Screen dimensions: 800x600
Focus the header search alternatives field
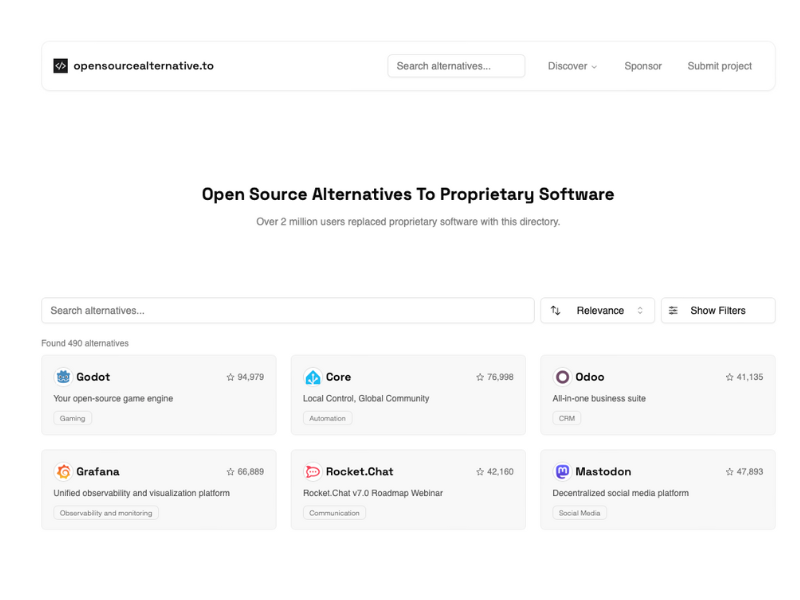pyautogui.click(x=456, y=66)
